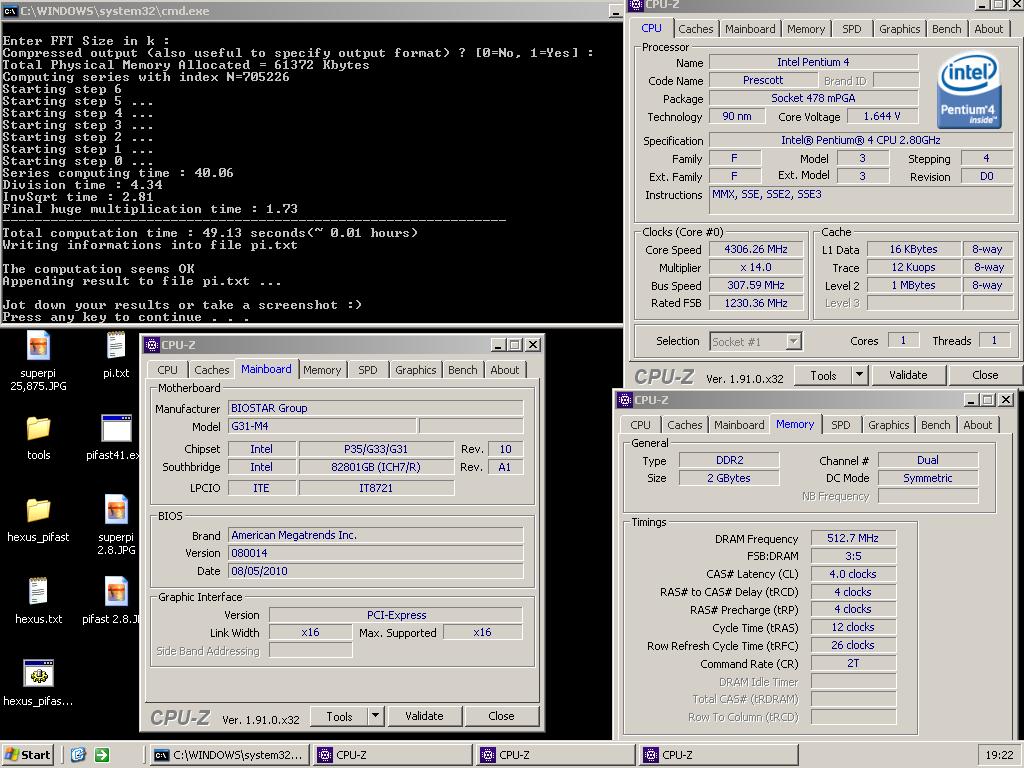Open Caches tab in Mainboard window

click(x=212, y=370)
